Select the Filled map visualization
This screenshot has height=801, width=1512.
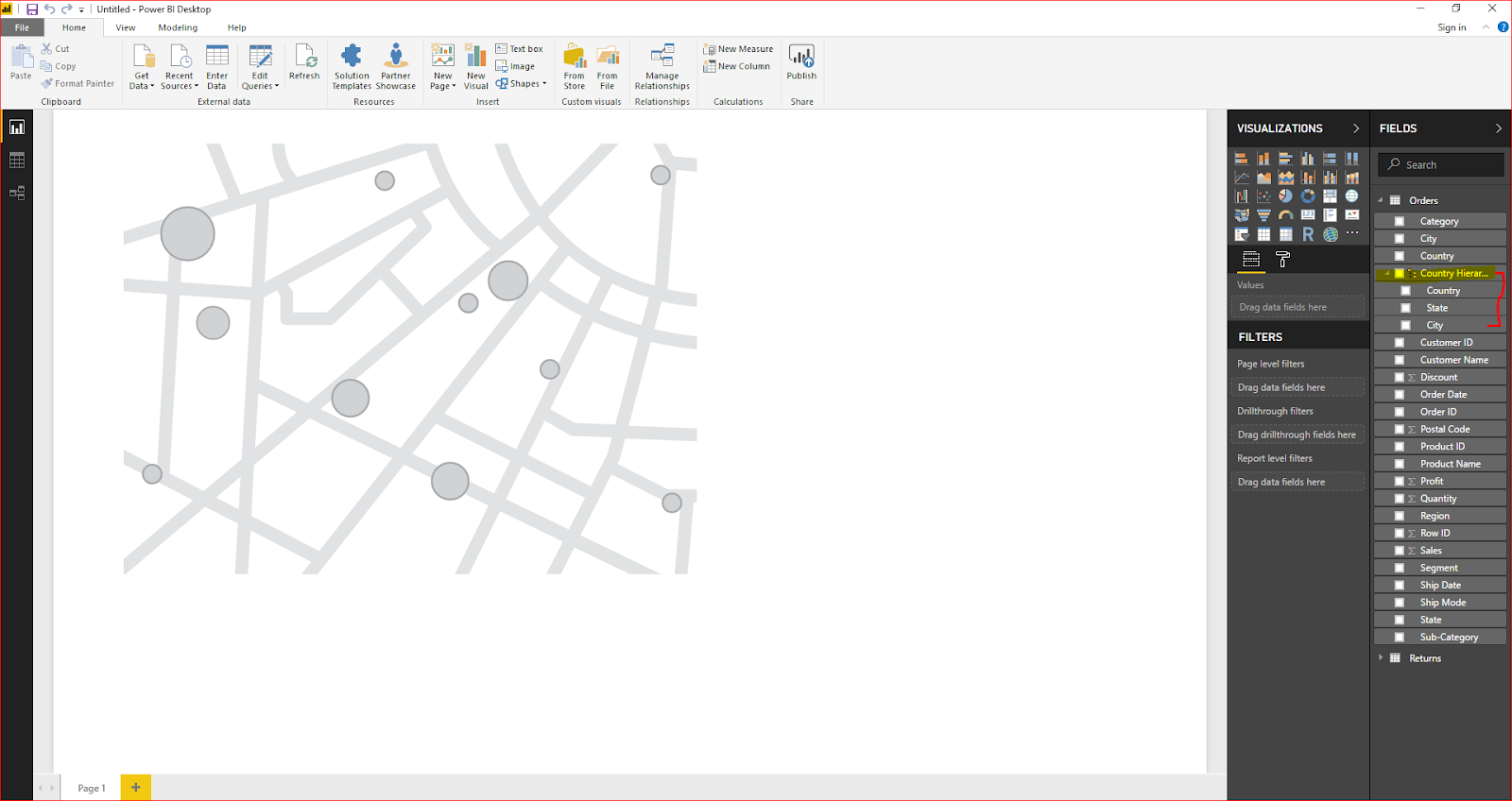click(1242, 214)
